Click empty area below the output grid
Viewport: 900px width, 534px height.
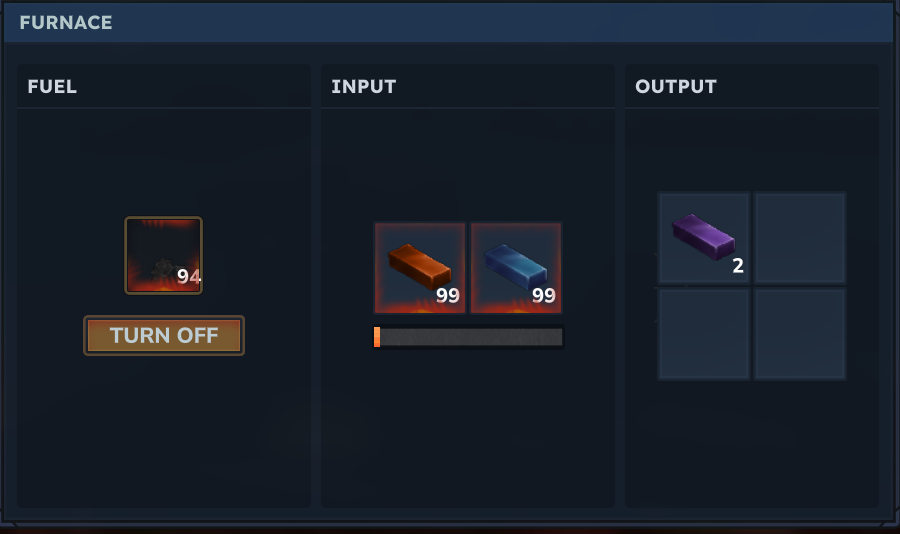[x=752, y=442]
